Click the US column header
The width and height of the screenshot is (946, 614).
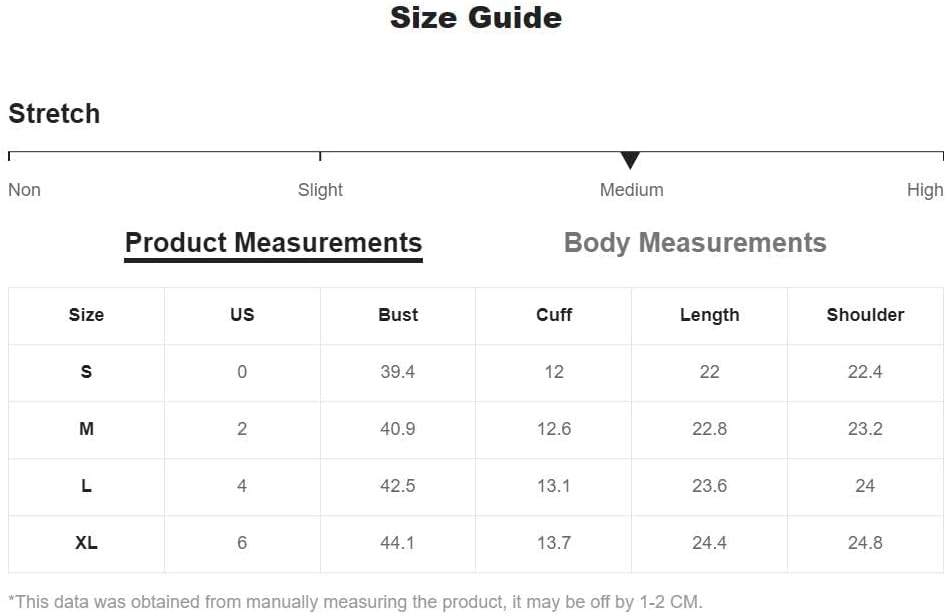(242, 315)
